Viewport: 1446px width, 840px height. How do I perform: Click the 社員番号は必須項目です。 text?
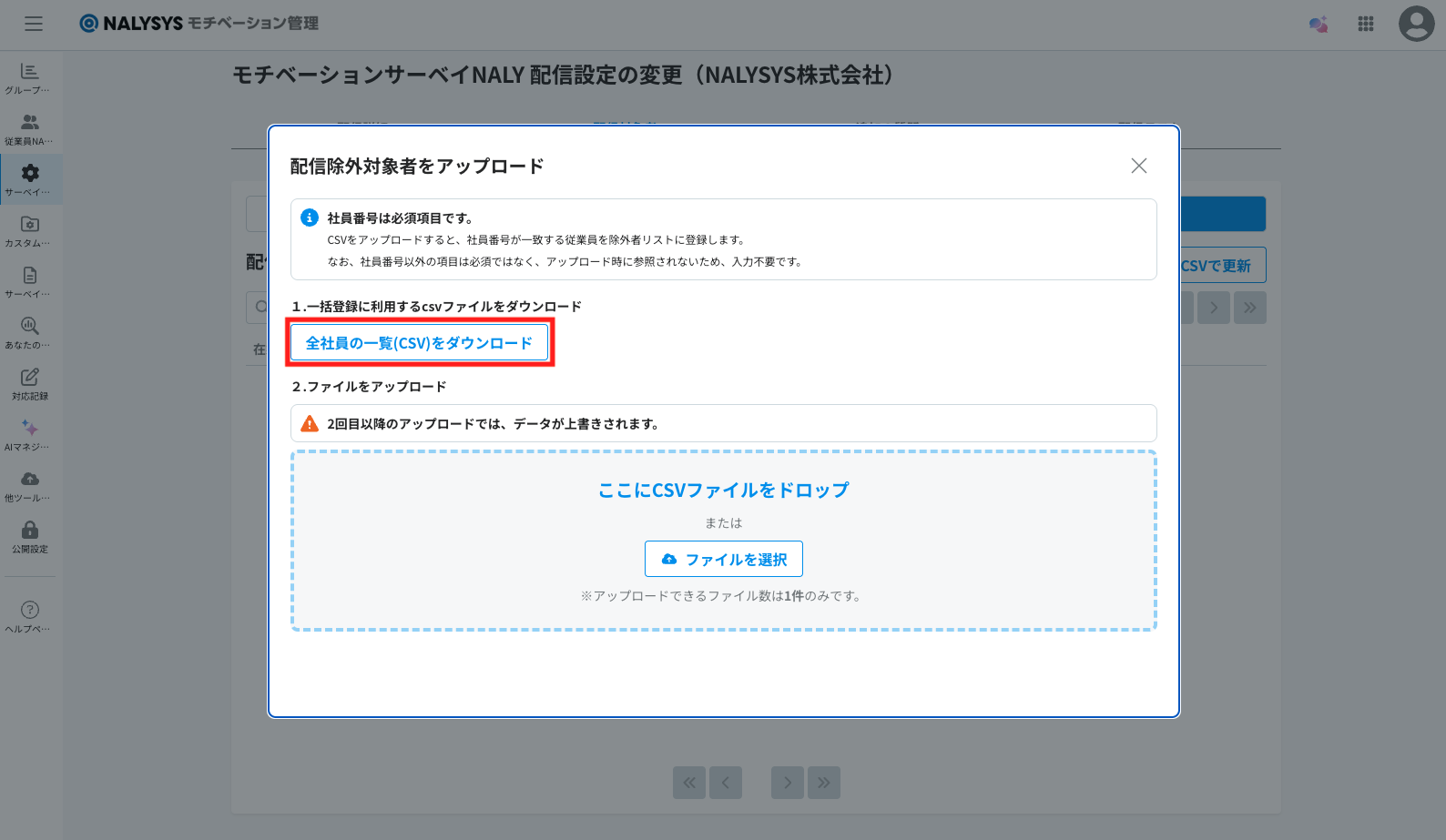coord(400,218)
